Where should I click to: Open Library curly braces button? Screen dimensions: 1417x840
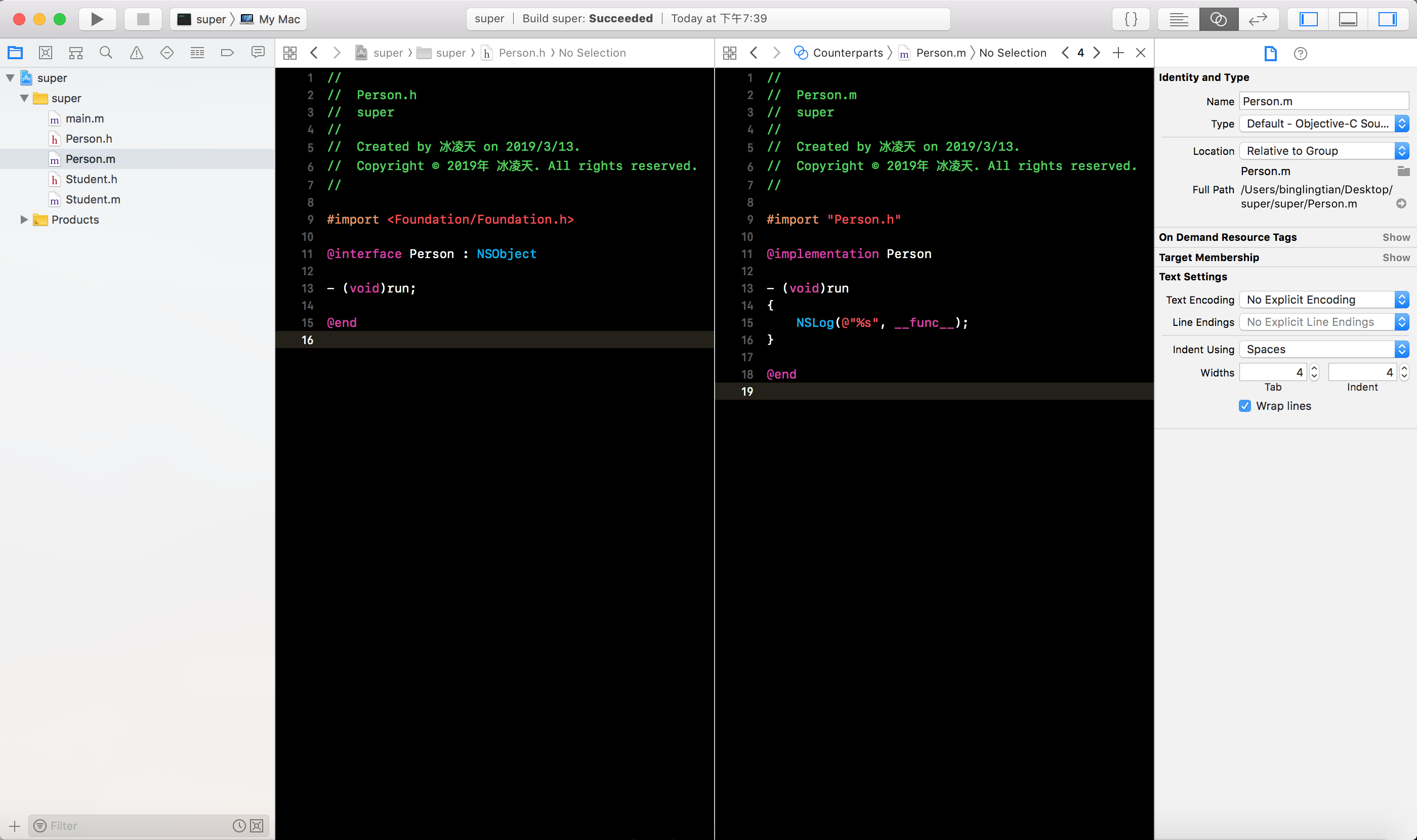pos(1131,19)
